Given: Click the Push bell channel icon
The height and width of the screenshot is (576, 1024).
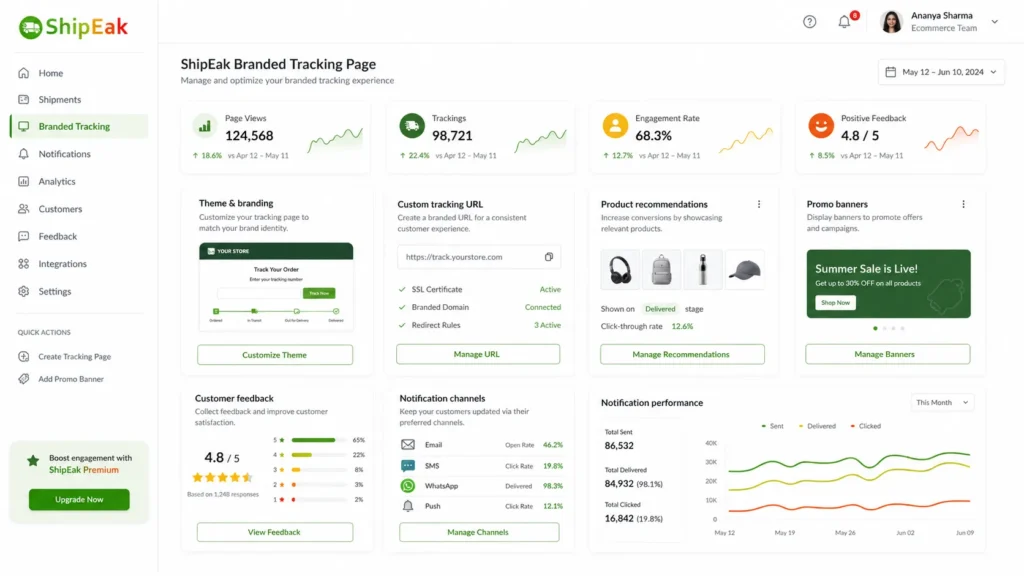Looking at the screenshot, I should (x=408, y=506).
